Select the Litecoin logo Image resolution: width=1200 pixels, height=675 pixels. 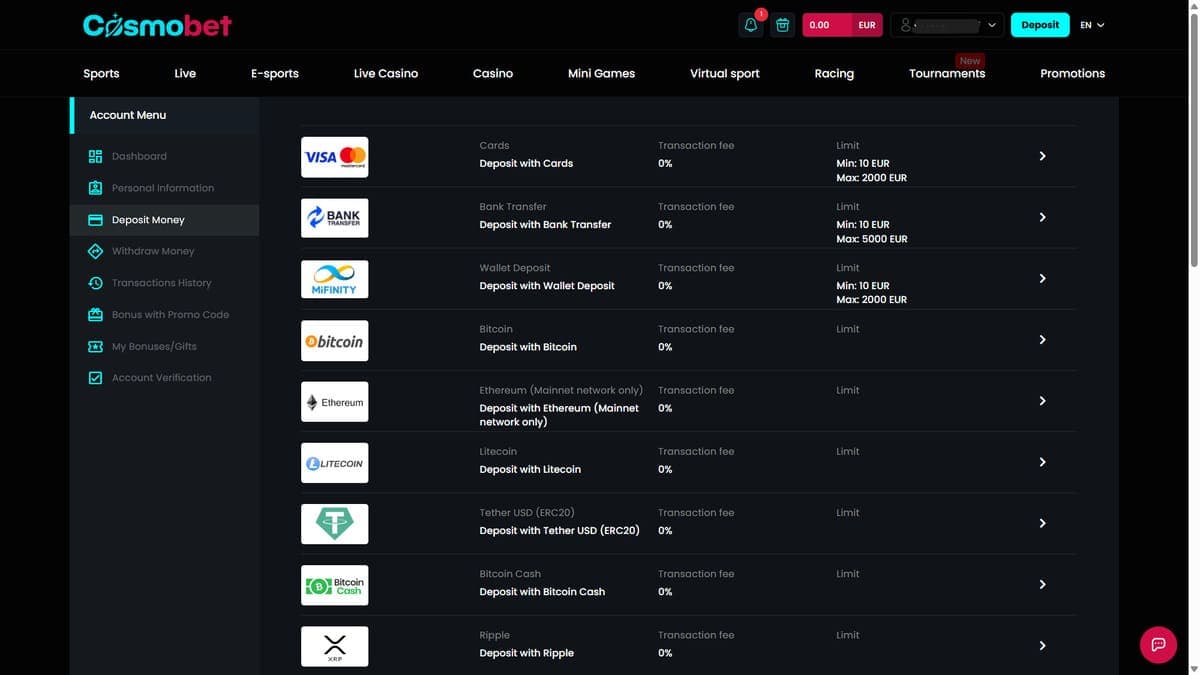click(335, 463)
